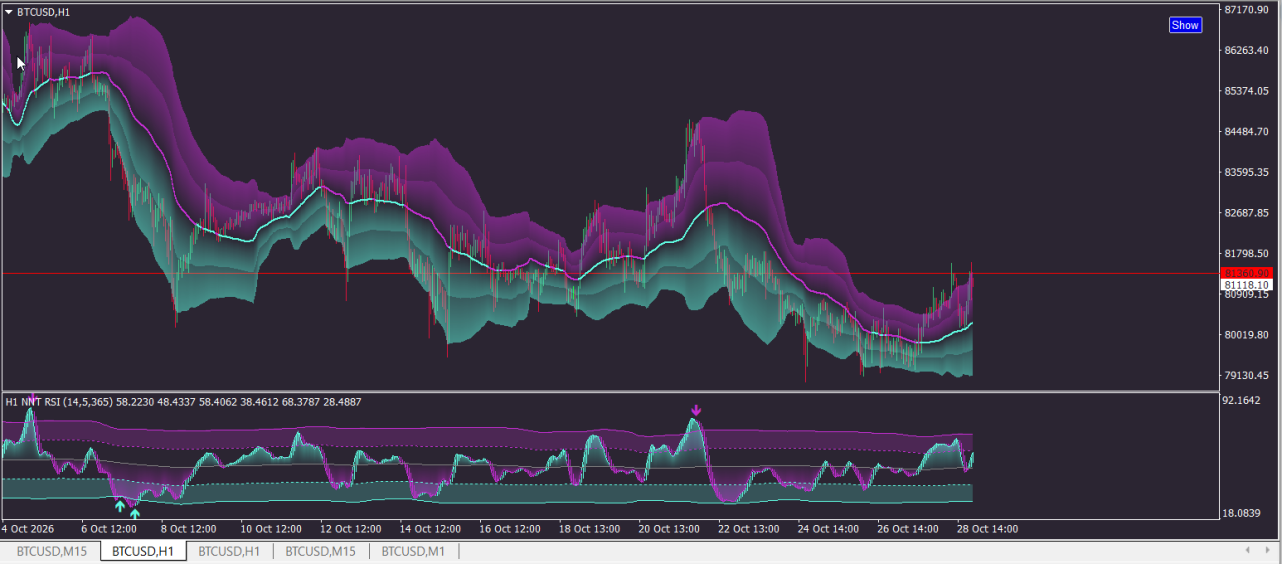Click the 12 Oct 12:00 time label
This screenshot has height=564, width=1282.
coord(351,528)
